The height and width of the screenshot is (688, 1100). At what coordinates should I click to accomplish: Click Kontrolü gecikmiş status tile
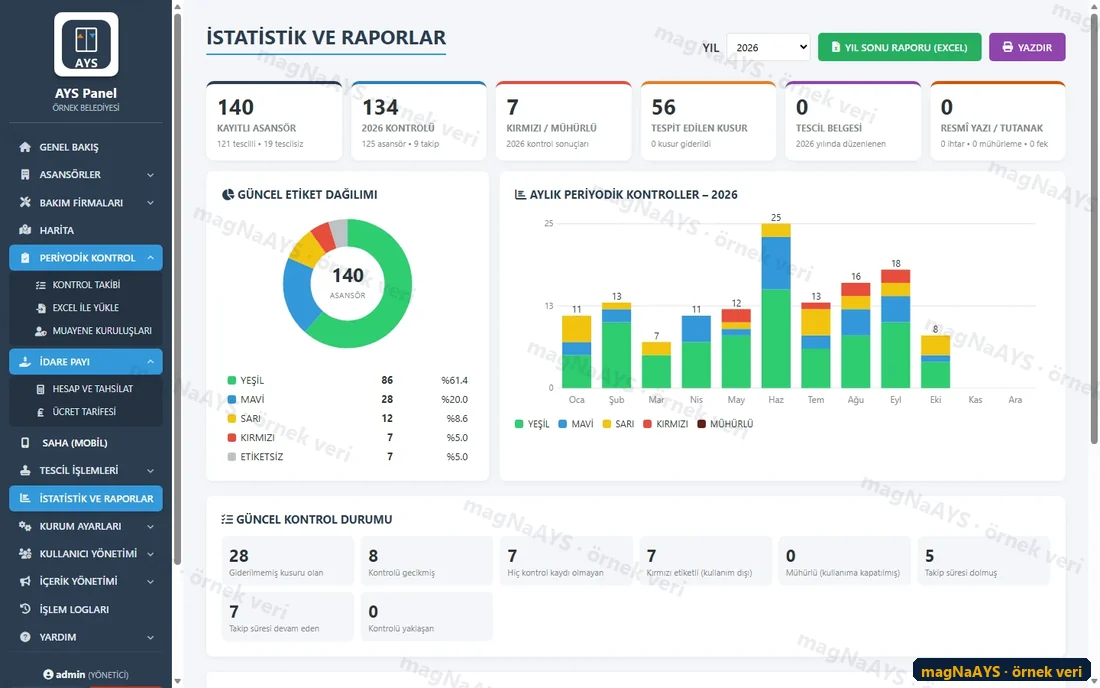[x=427, y=561]
